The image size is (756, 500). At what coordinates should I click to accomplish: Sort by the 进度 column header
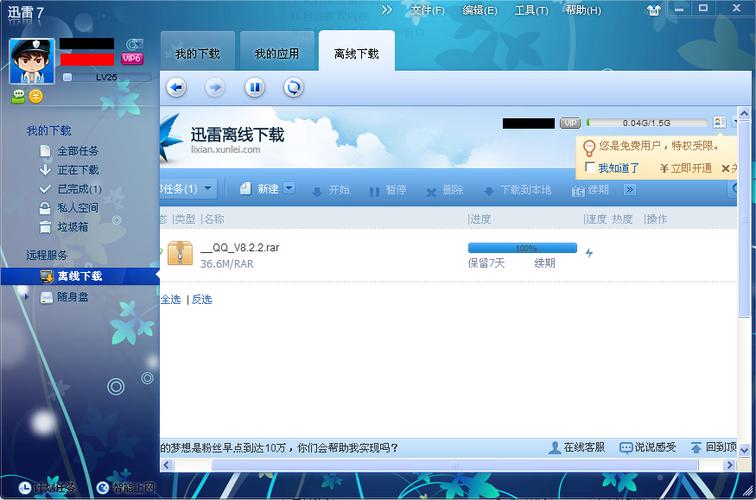click(480, 219)
